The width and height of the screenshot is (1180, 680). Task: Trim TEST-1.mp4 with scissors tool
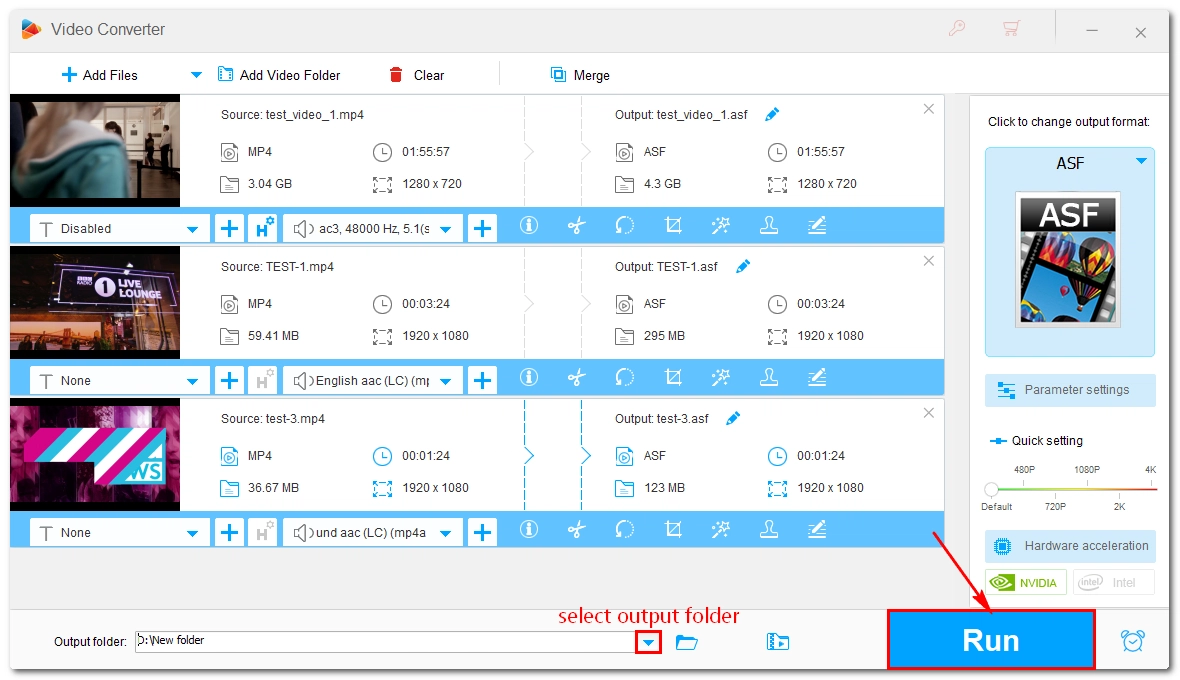(576, 377)
